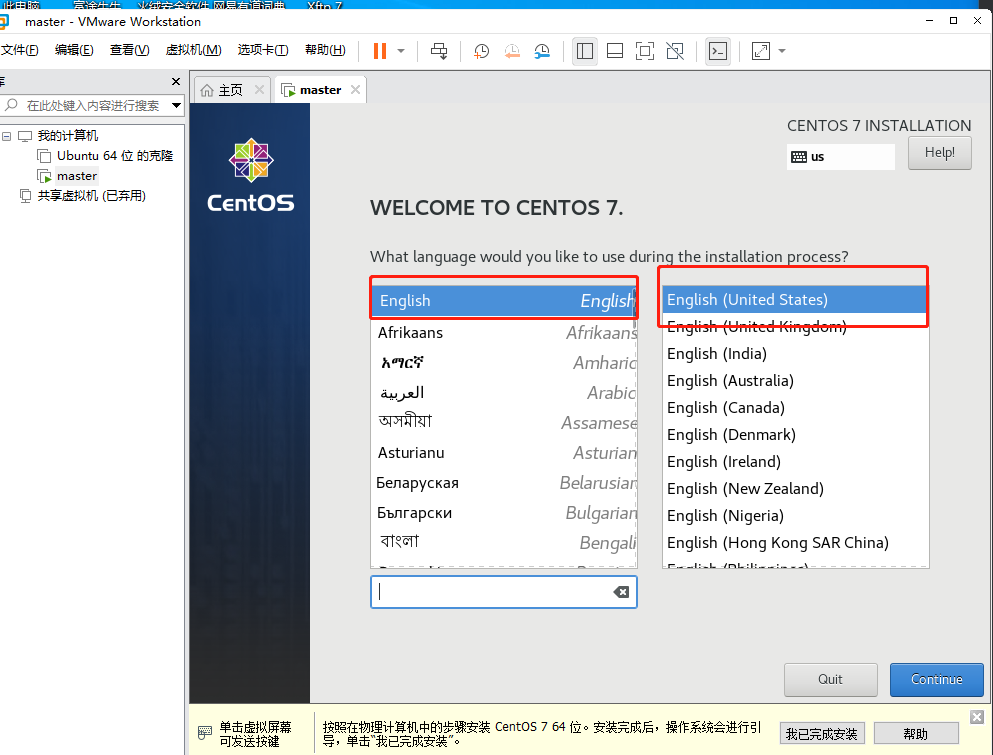
Task: Select the Bulgarian language row
Action: tap(504, 512)
